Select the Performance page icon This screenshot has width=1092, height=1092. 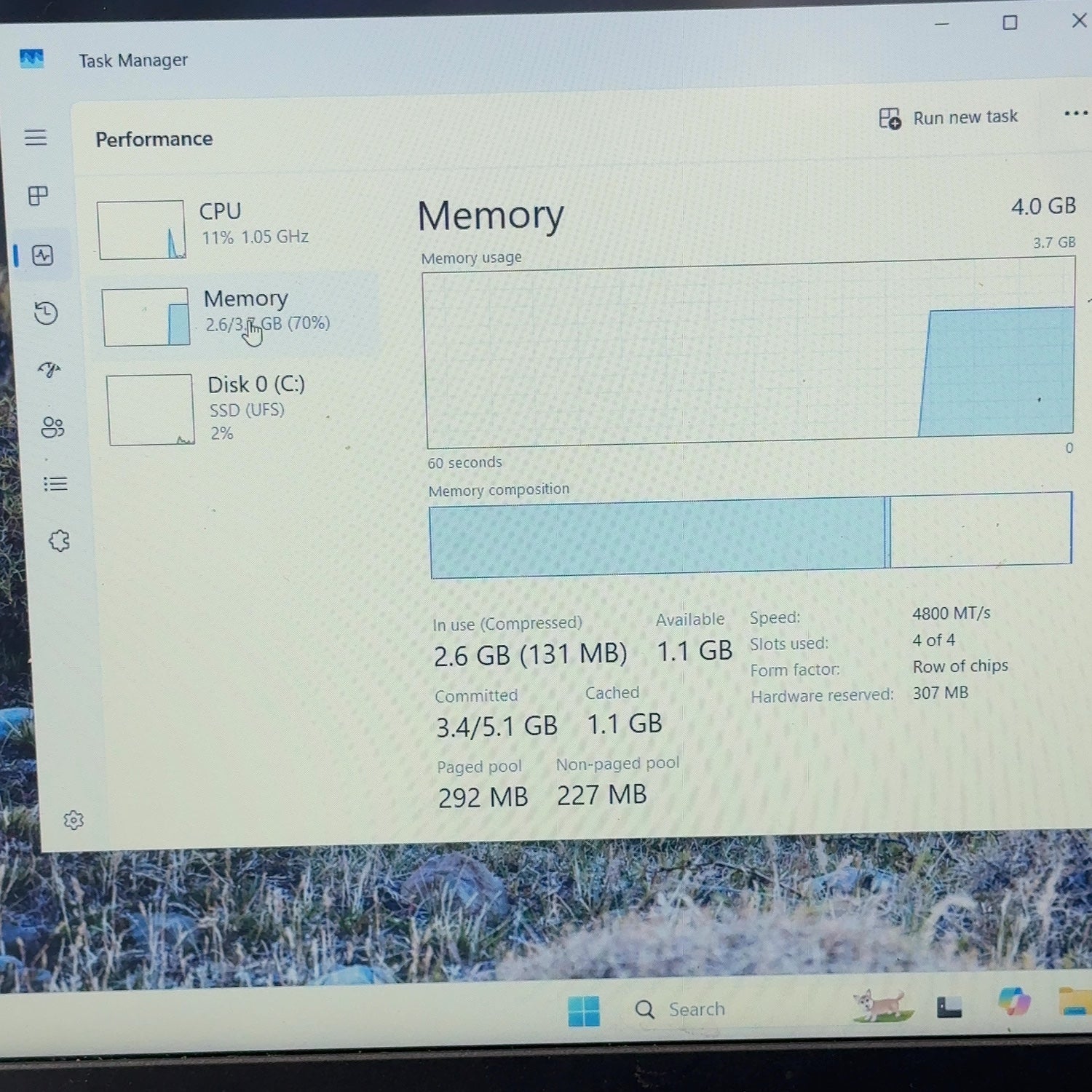pos(42,256)
